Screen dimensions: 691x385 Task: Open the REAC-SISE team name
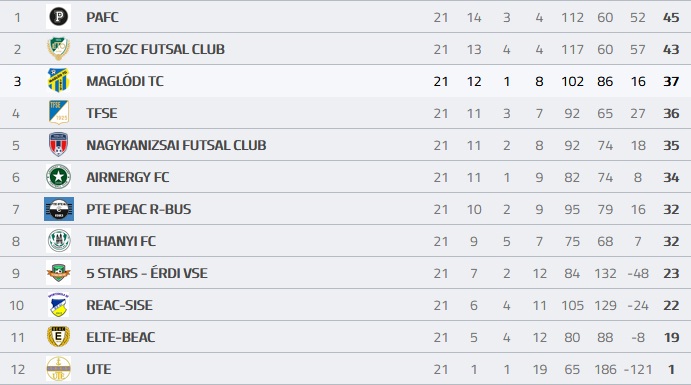click(x=119, y=305)
